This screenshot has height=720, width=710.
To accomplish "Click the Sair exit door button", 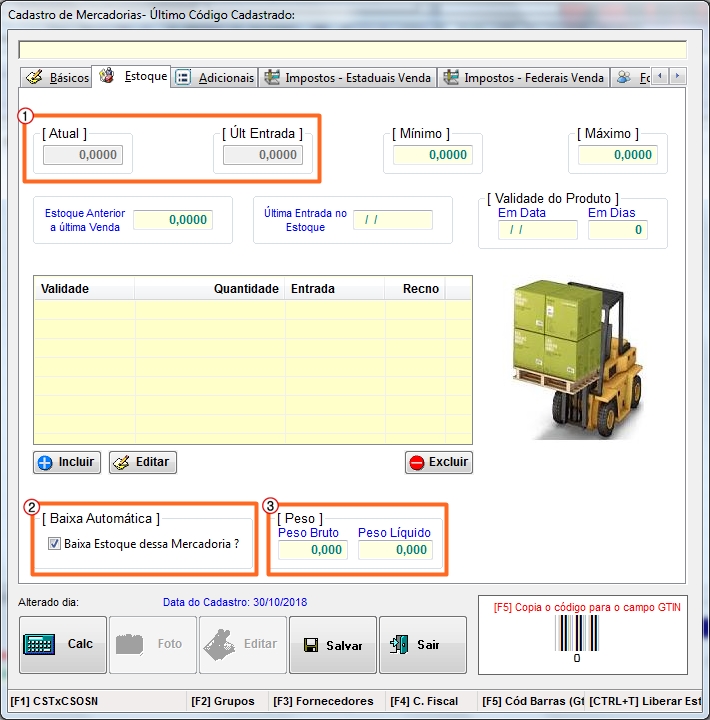I will tap(422, 645).
